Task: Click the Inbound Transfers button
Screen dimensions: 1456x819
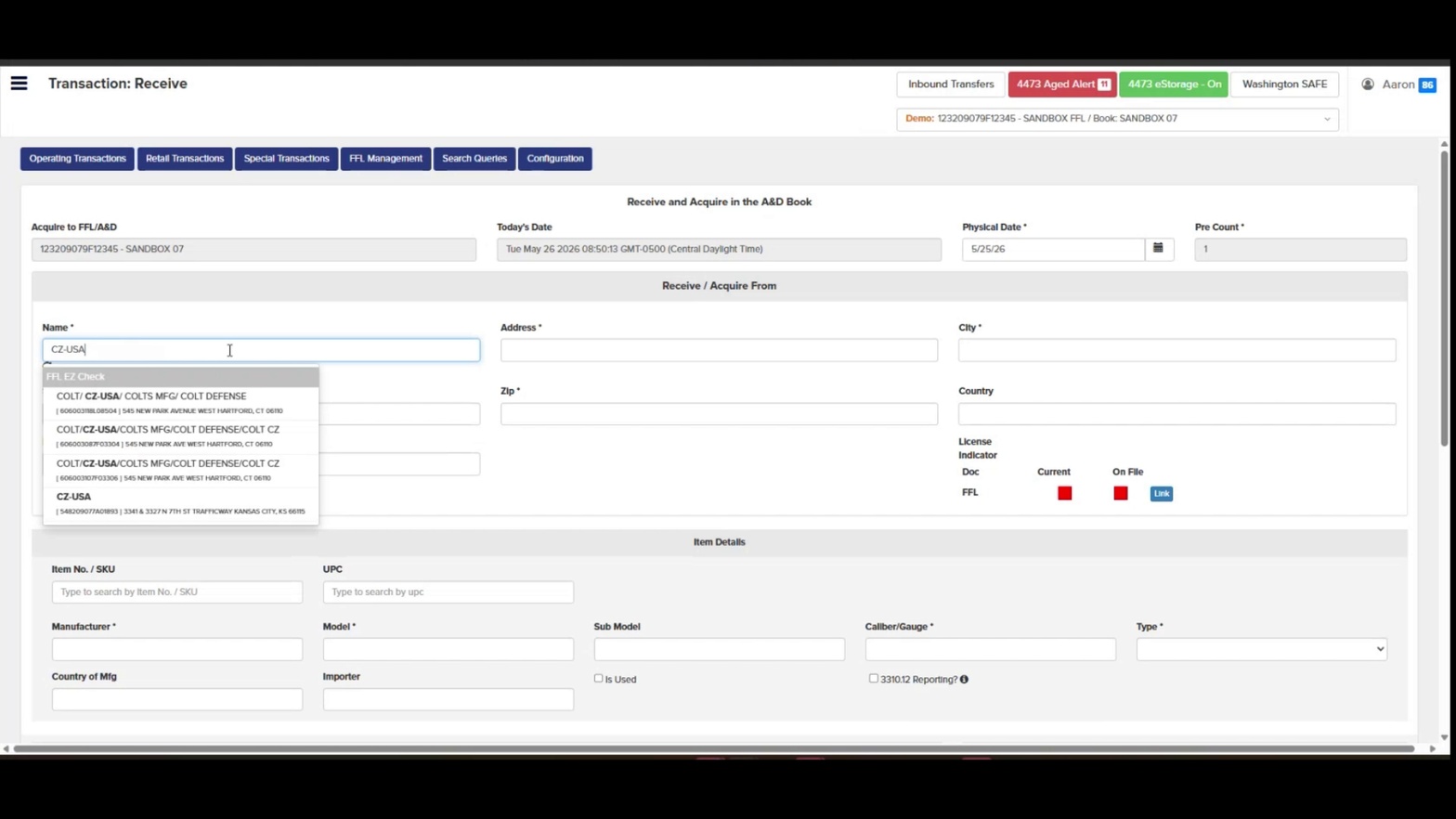Action: pyautogui.click(x=951, y=84)
